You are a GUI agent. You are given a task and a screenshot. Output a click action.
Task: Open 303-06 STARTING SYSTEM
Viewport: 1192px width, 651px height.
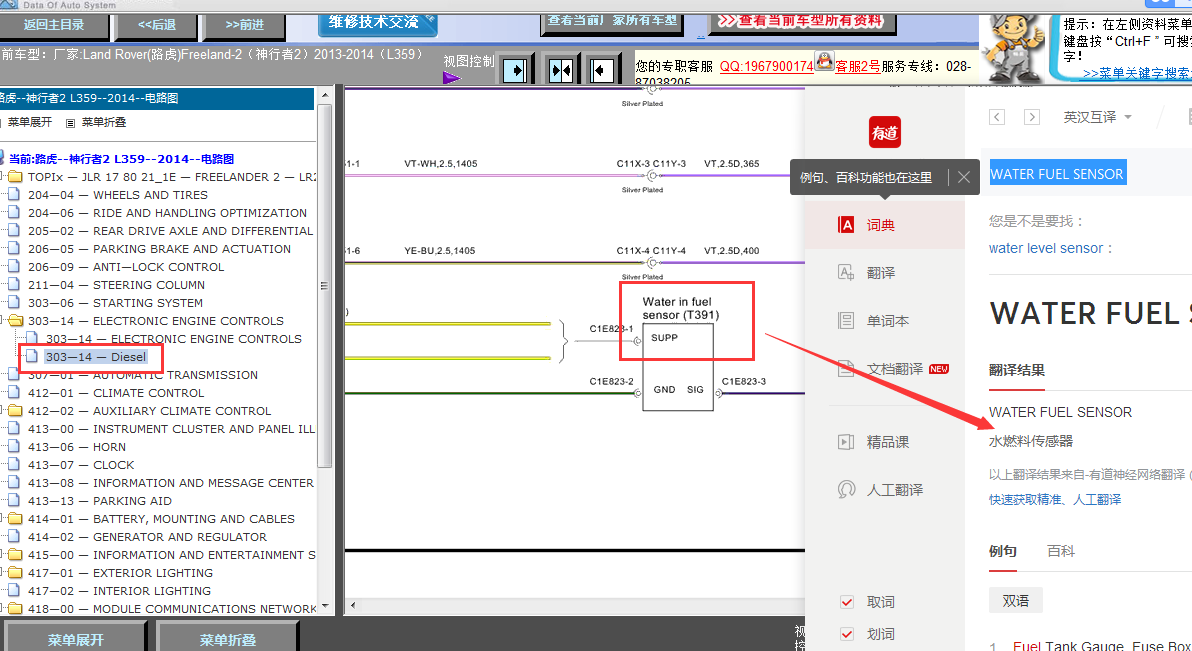point(115,303)
